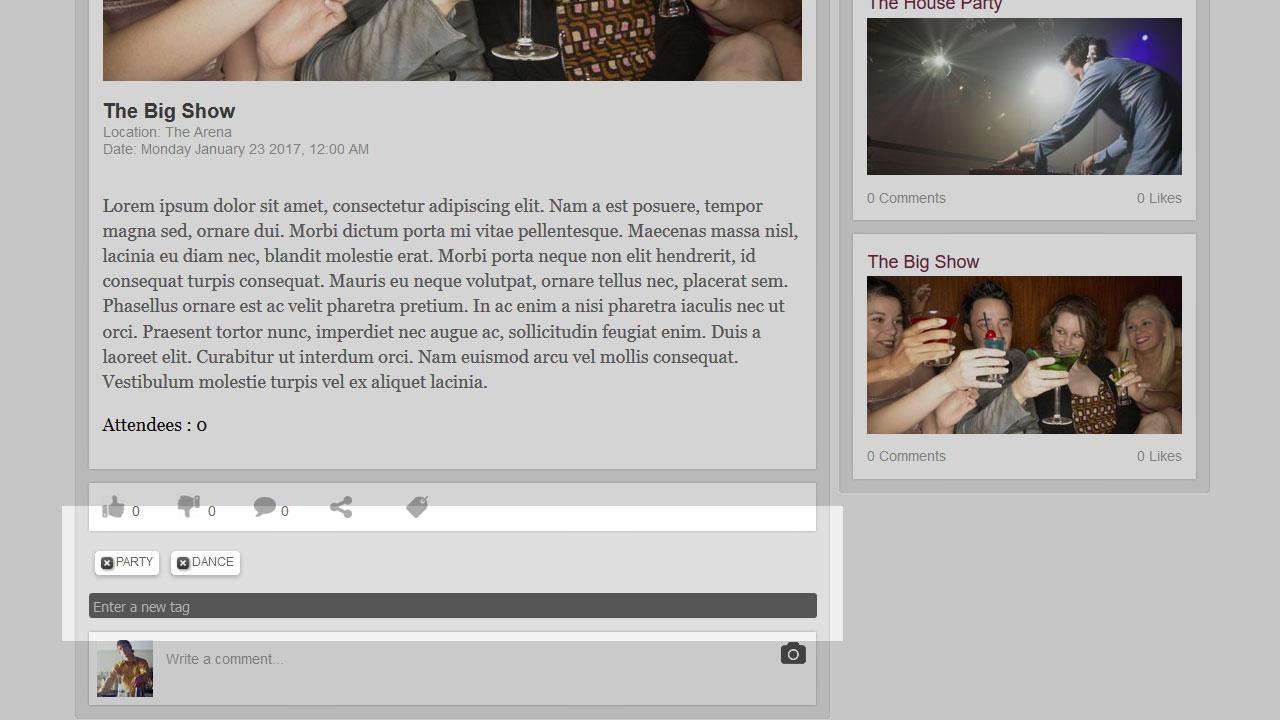Focus the 'Enter a new tag' field
The height and width of the screenshot is (720, 1280).
452,606
